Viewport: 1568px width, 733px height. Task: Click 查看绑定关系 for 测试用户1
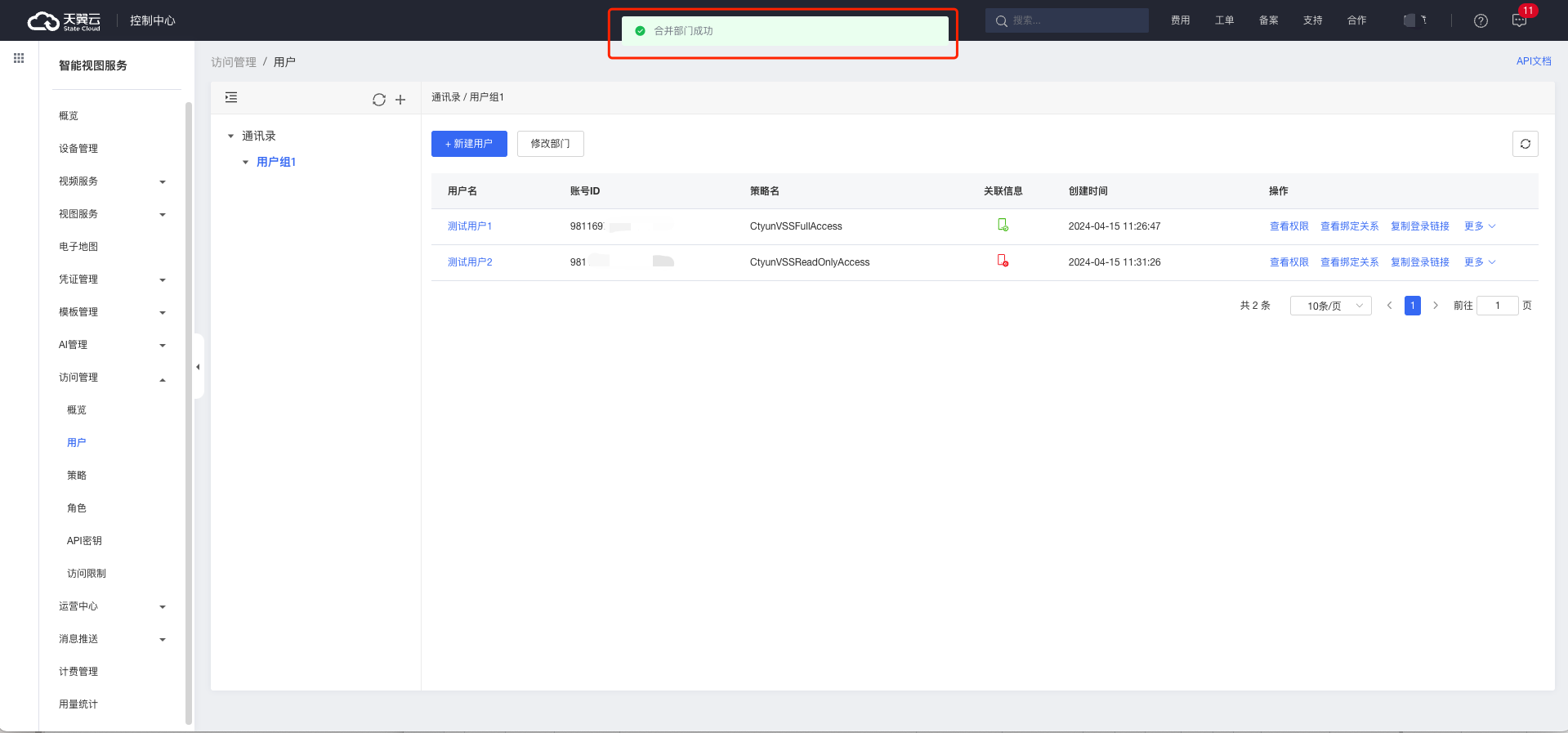pos(1350,226)
